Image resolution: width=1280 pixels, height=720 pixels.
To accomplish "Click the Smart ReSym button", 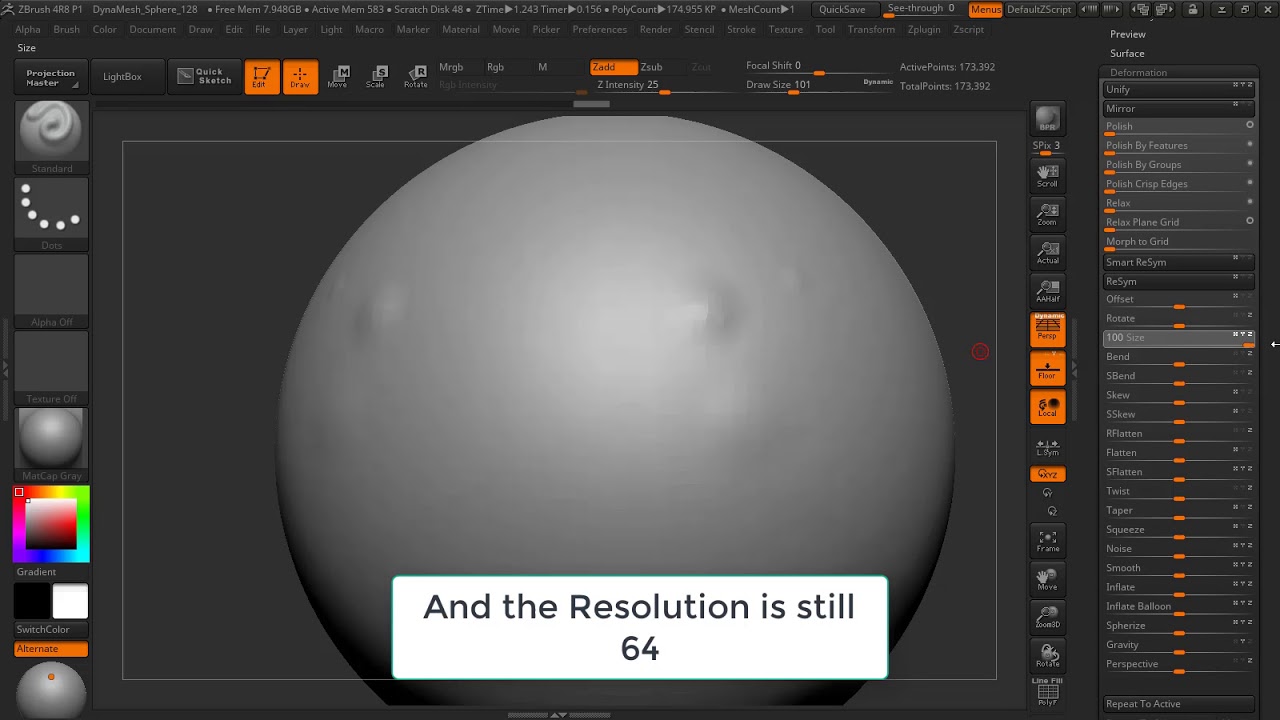I will (x=1178, y=262).
